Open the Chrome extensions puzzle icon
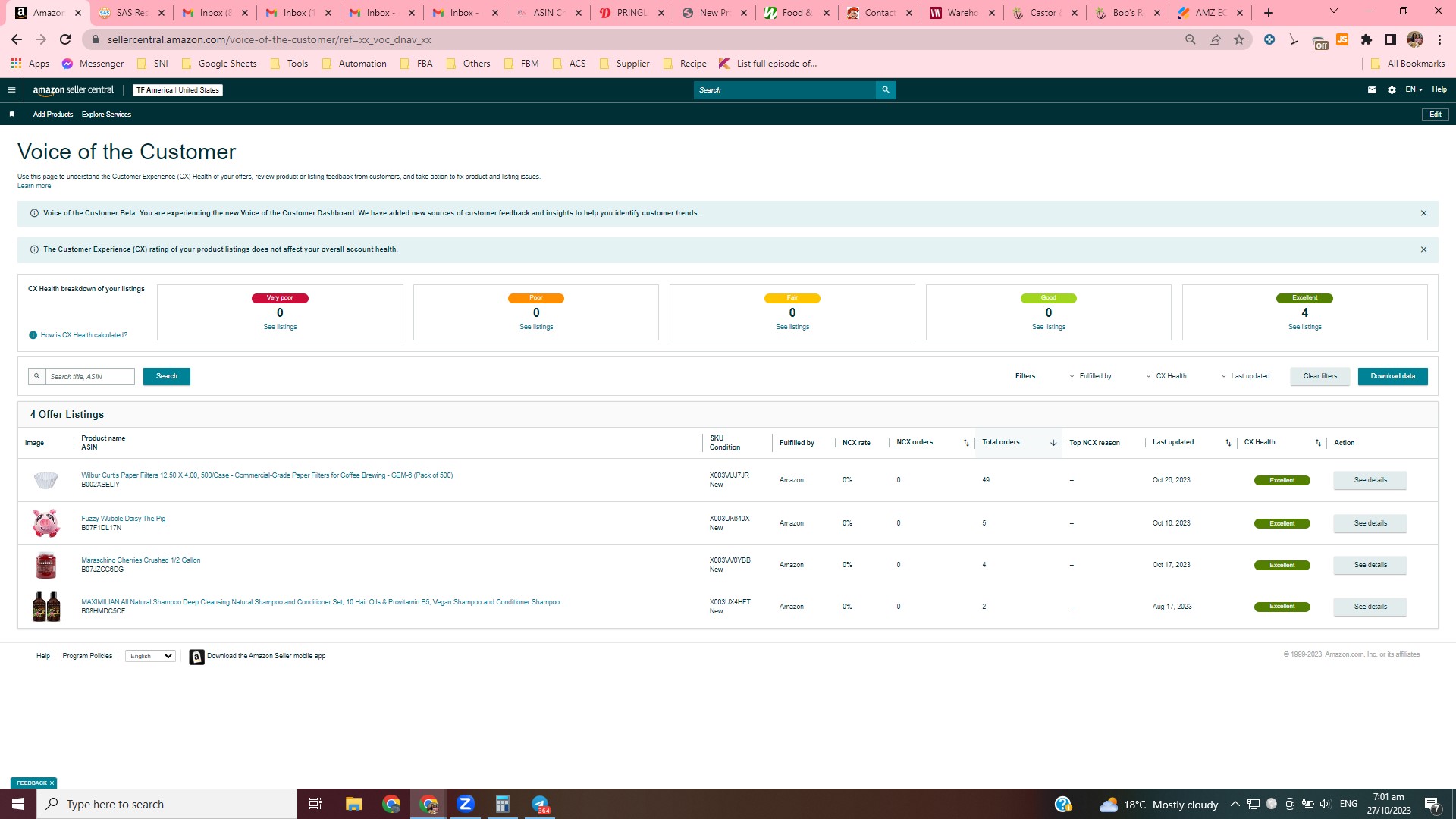 coord(1367,39)
